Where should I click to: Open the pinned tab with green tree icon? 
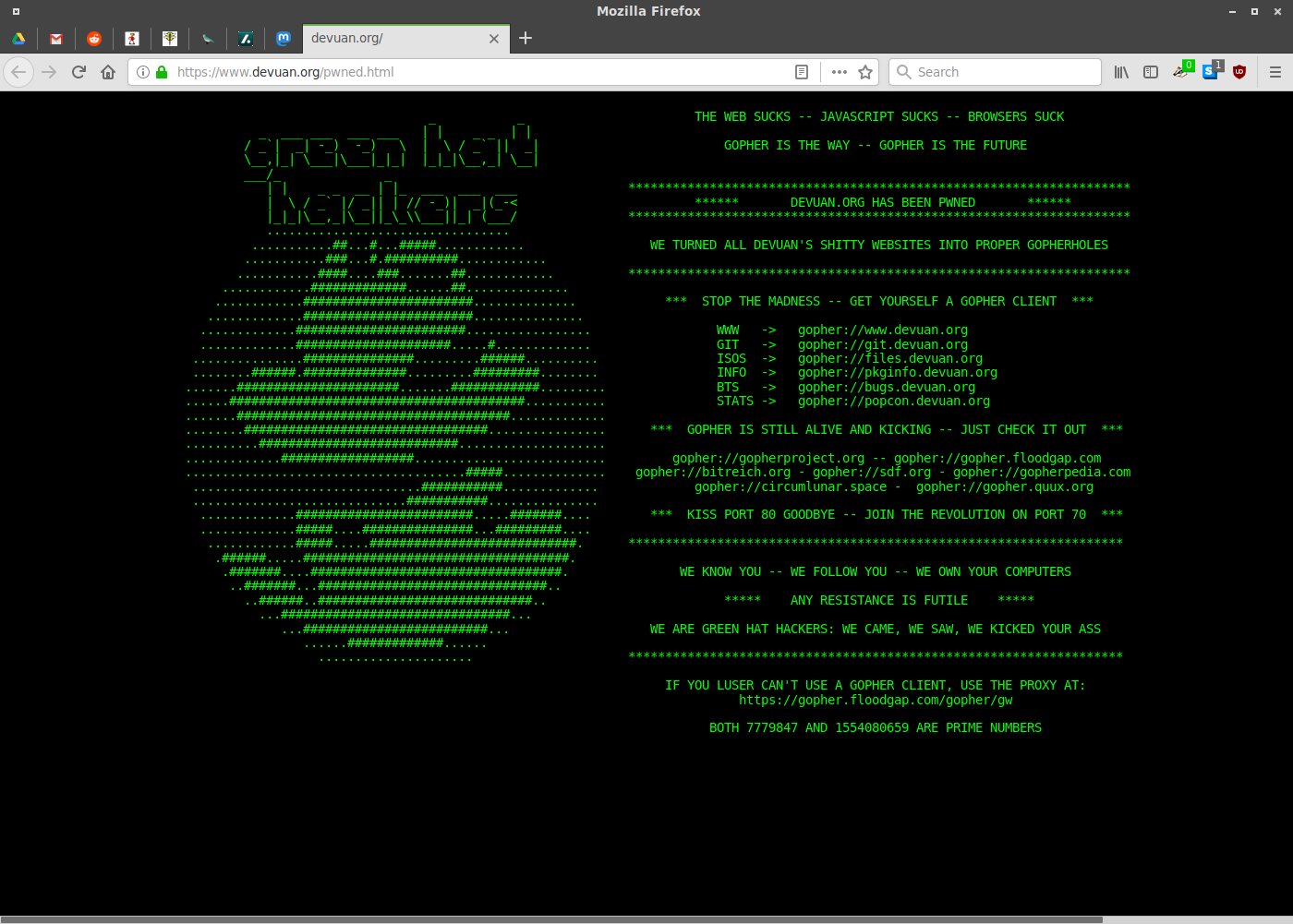[170, 39]
